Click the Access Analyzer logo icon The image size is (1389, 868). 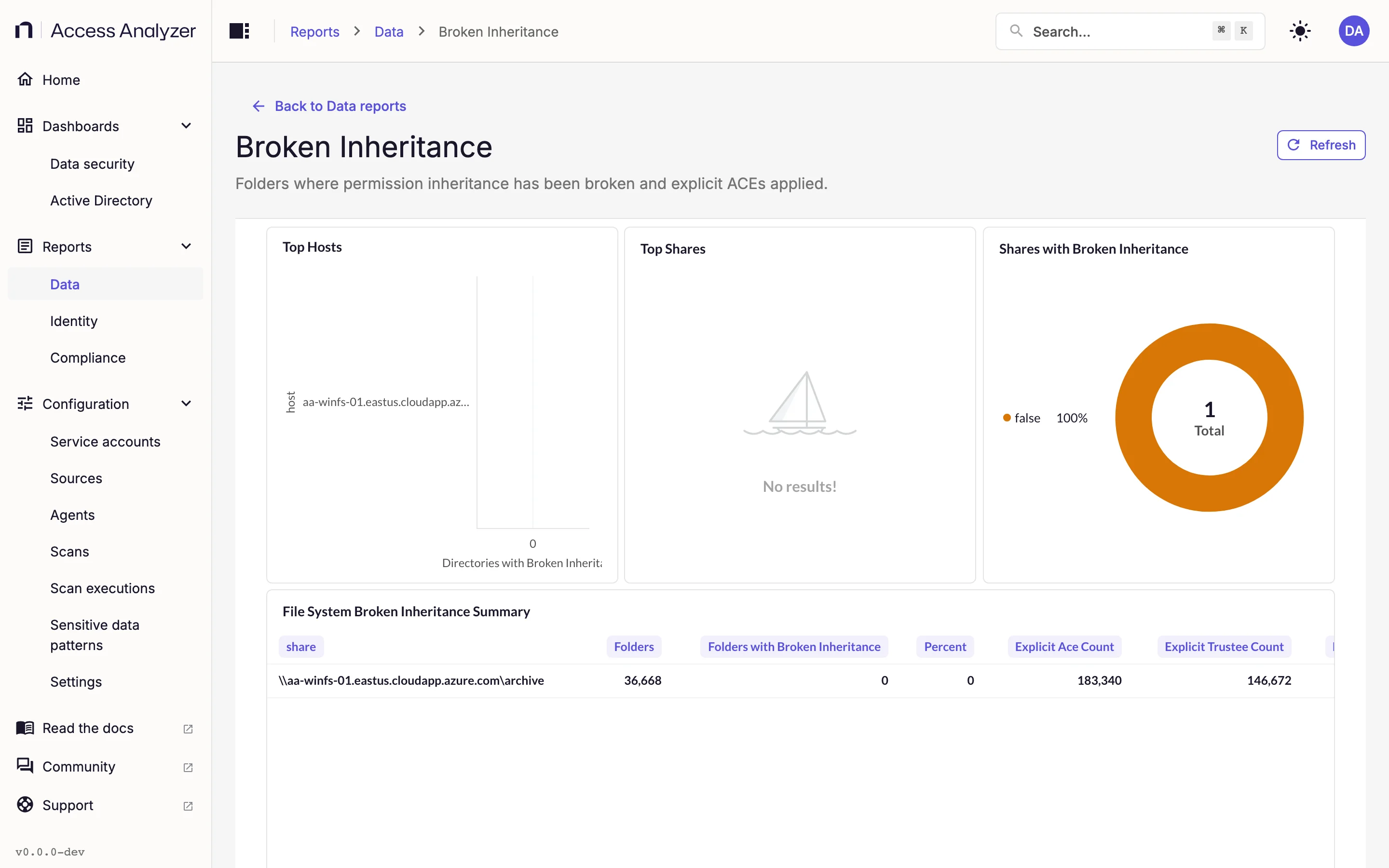[24, 30]
